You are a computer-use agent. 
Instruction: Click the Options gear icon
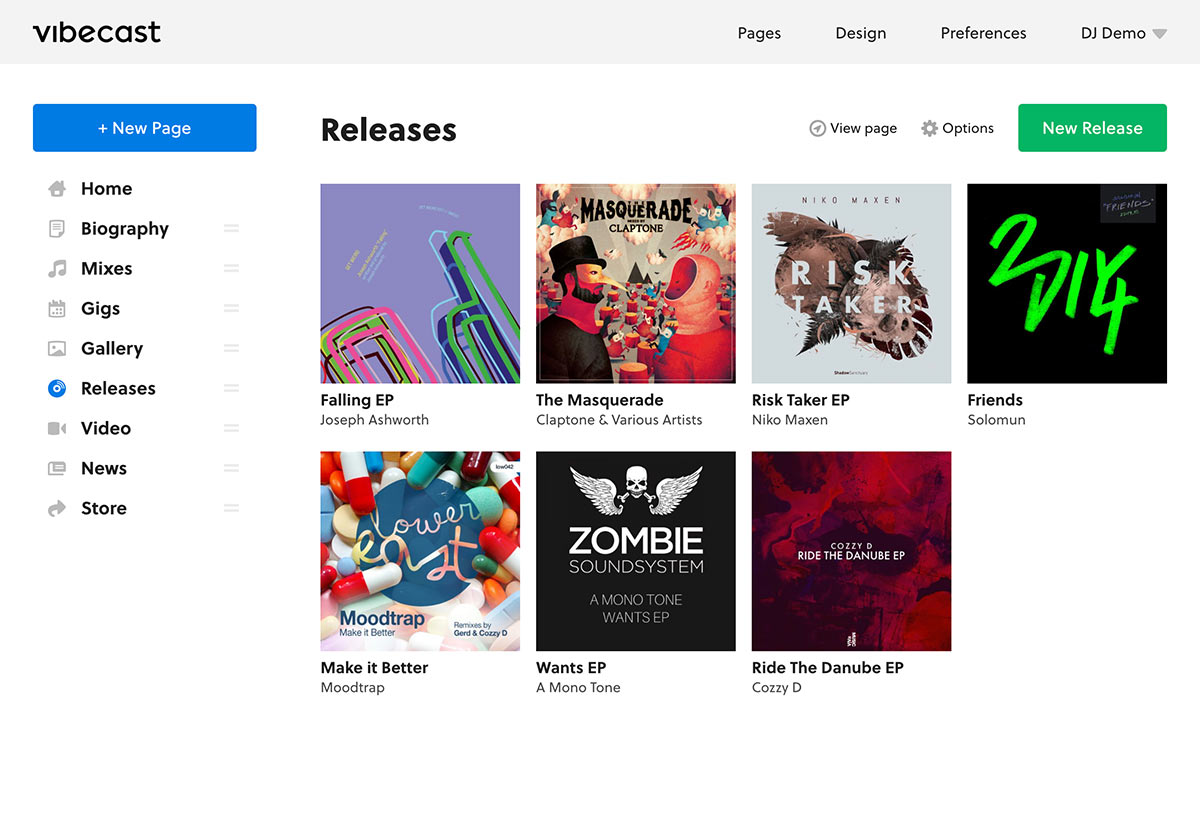(x=929, y=129)
